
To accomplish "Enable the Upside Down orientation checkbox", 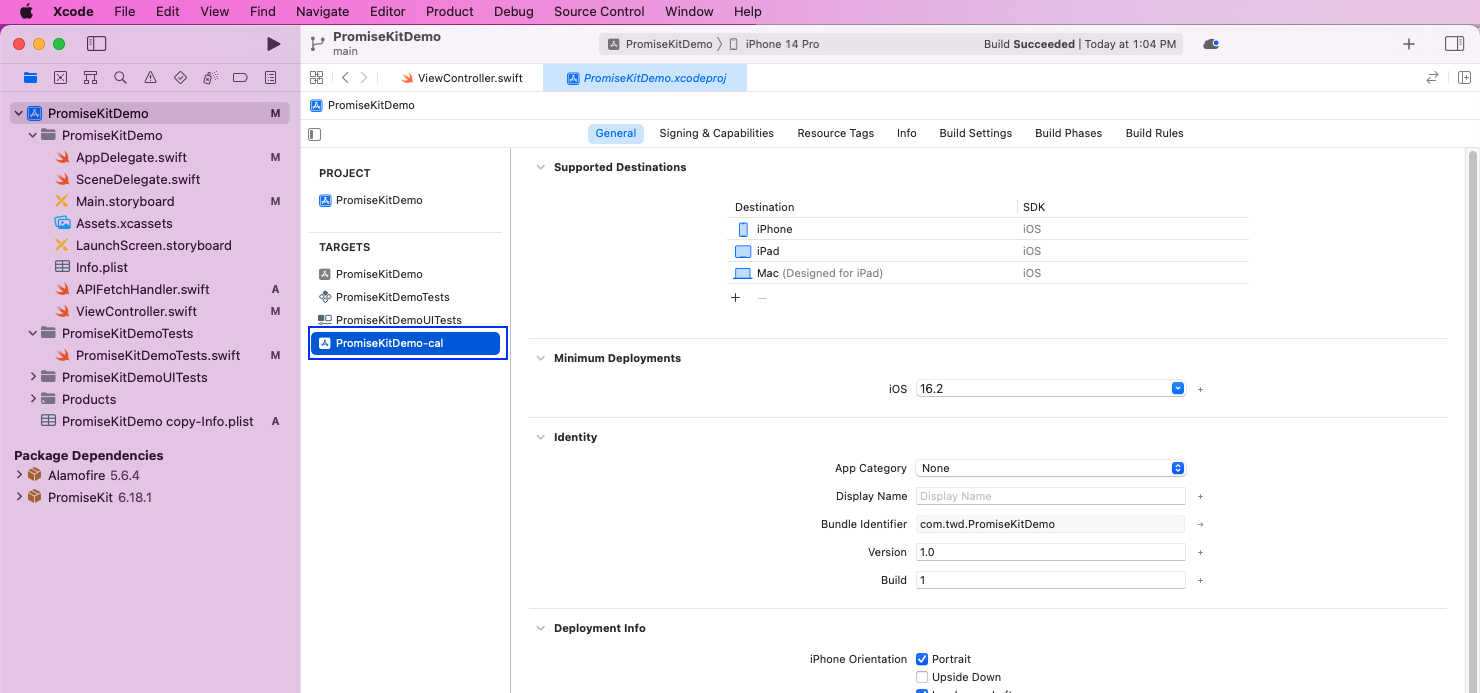I will (x=922, y=677).
